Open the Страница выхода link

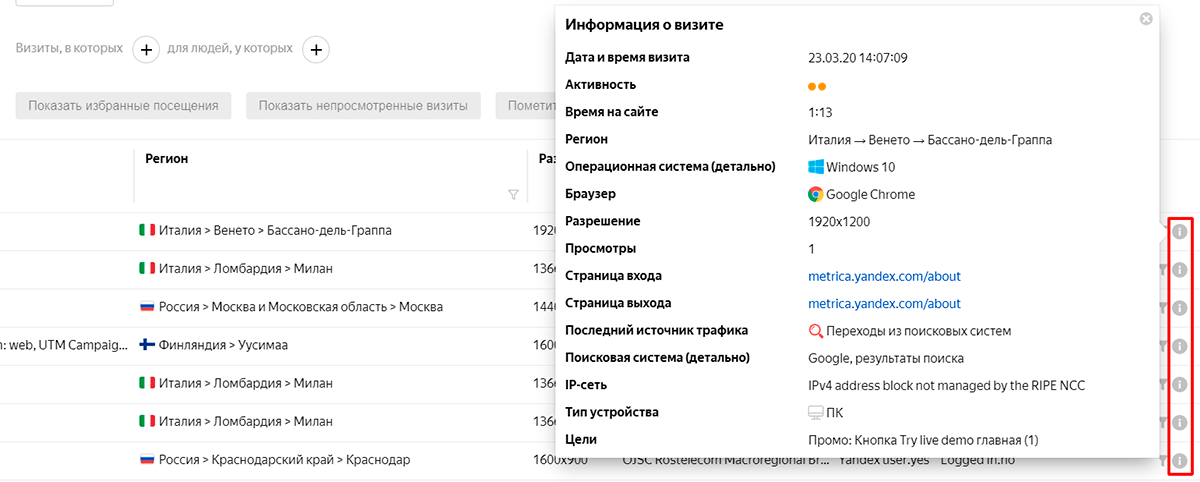(x=884, y=303)
